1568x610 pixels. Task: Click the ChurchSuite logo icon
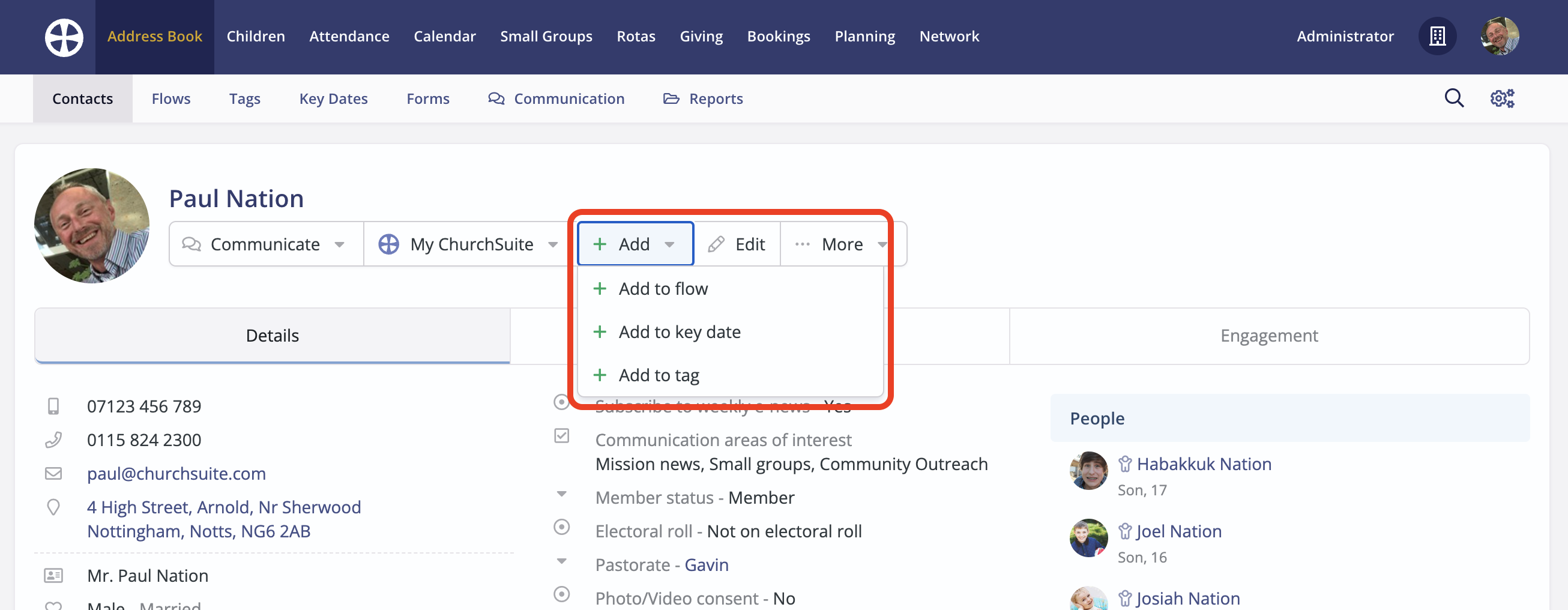click(x=64, y=37)
